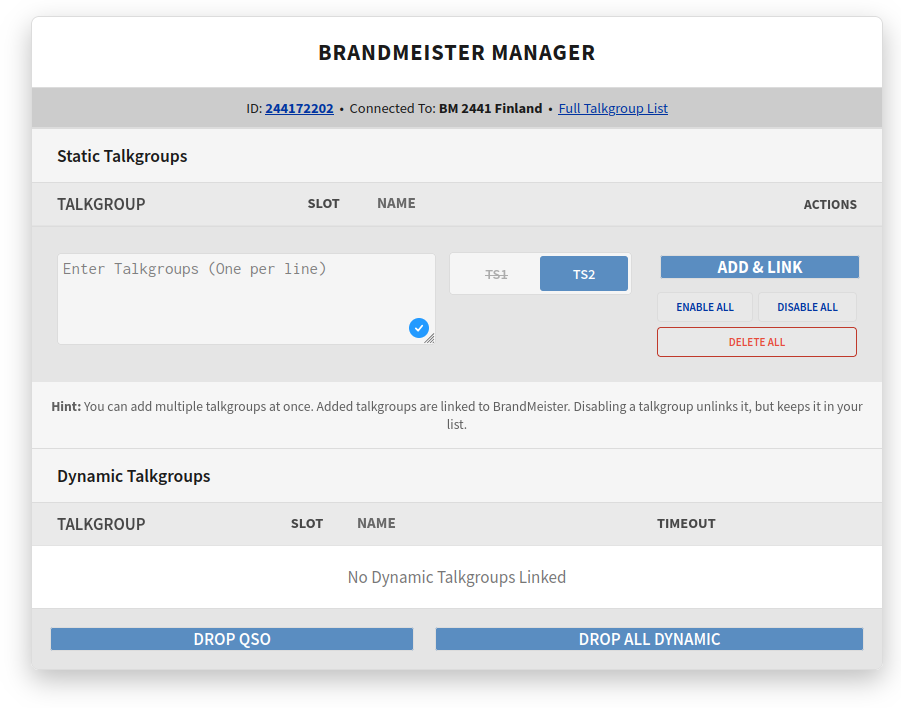Click the TALKGROUP column header

101,204
